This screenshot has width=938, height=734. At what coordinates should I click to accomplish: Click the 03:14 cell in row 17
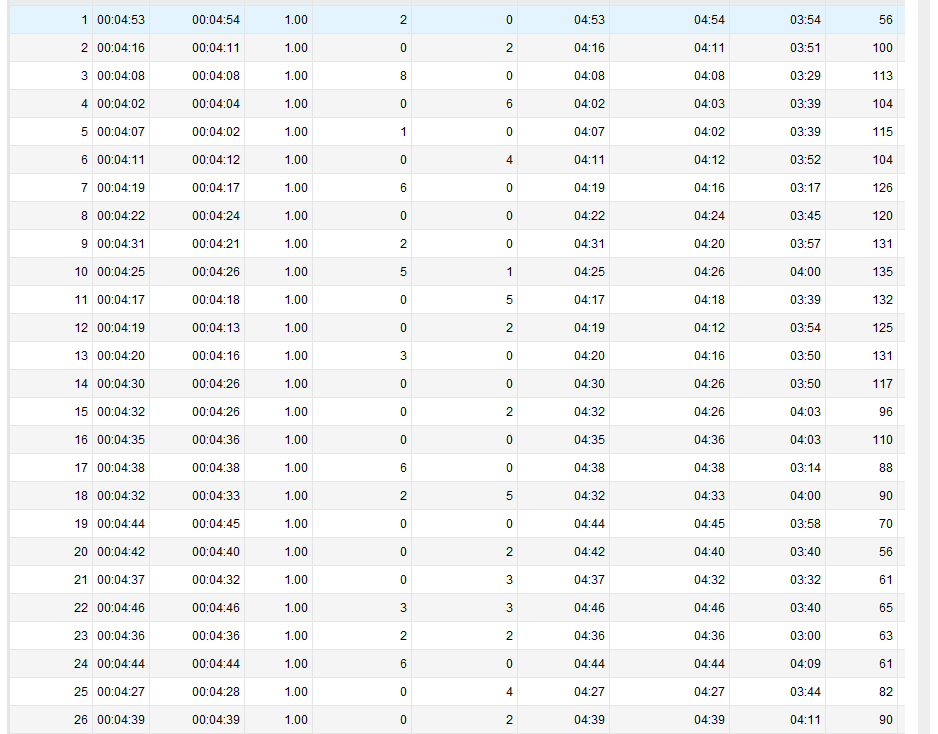[805, 468]
